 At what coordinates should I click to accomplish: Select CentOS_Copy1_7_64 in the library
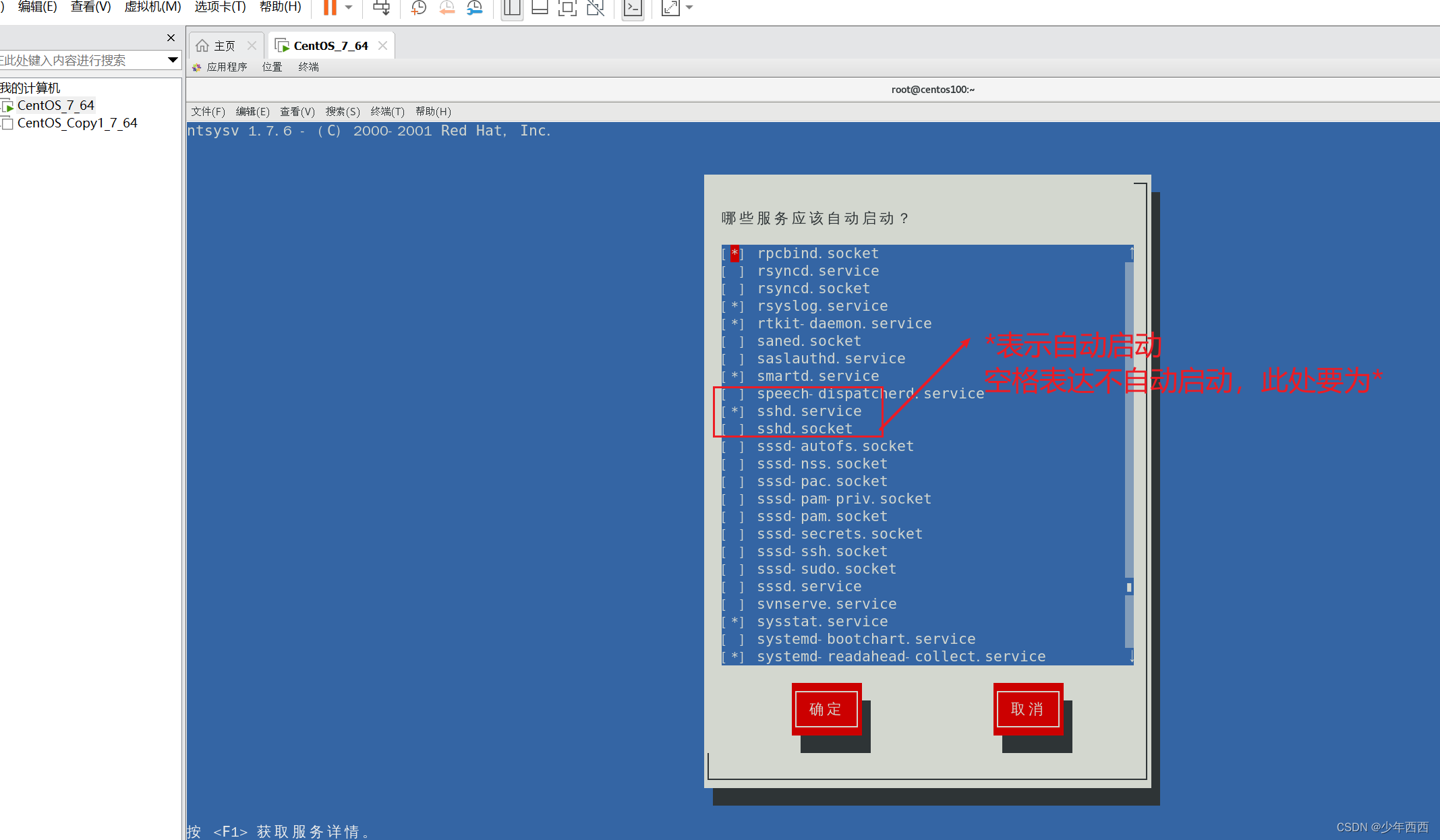[x=78, y=123]
